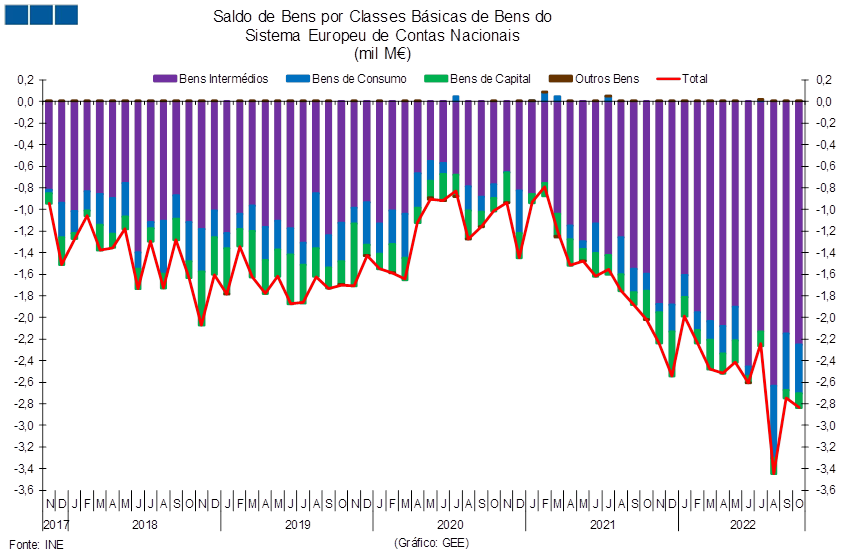This screenshot has width=850, height=558.
Task: Click the 2020 year label on the axis
Action: point(450,524)
